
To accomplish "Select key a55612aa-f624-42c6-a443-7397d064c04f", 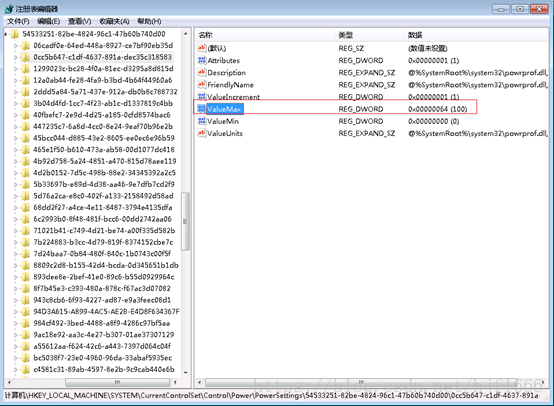I will coord(102,346).
